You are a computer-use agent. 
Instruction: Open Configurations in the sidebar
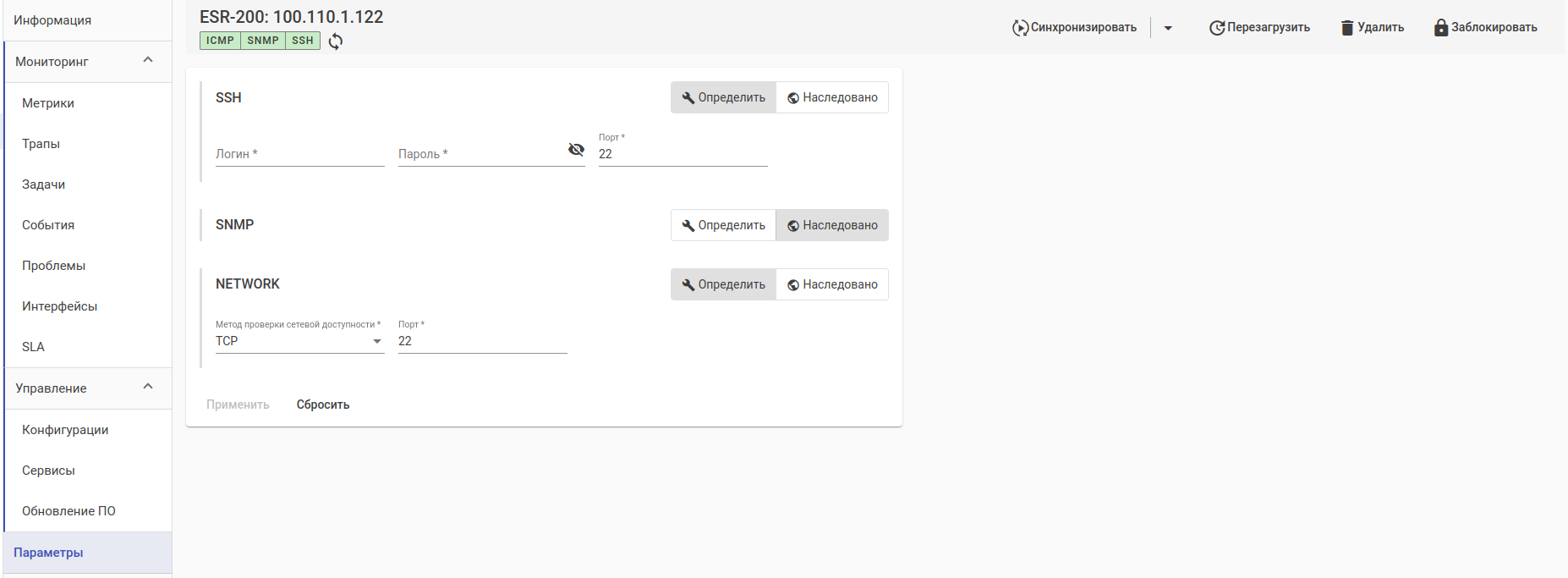65,430
